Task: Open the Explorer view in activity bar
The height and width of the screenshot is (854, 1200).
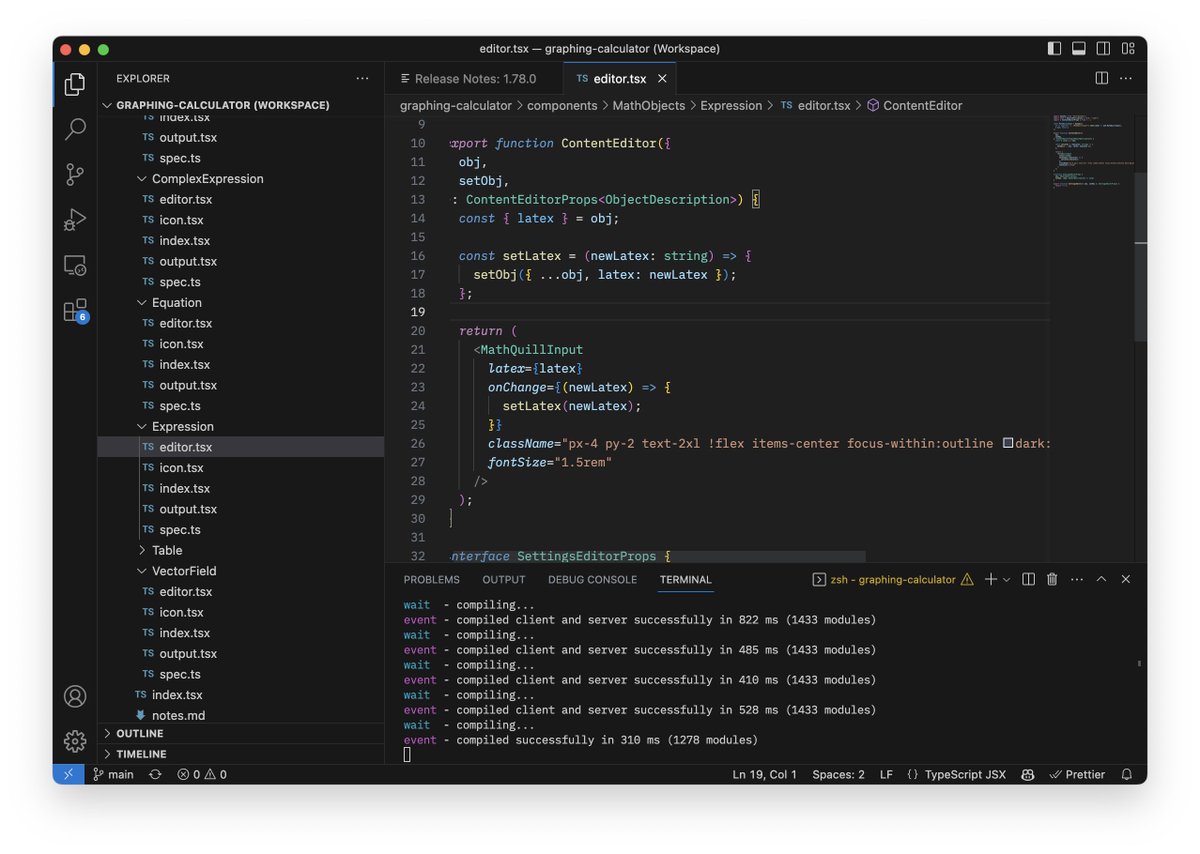Action: (x=75, y=85)
